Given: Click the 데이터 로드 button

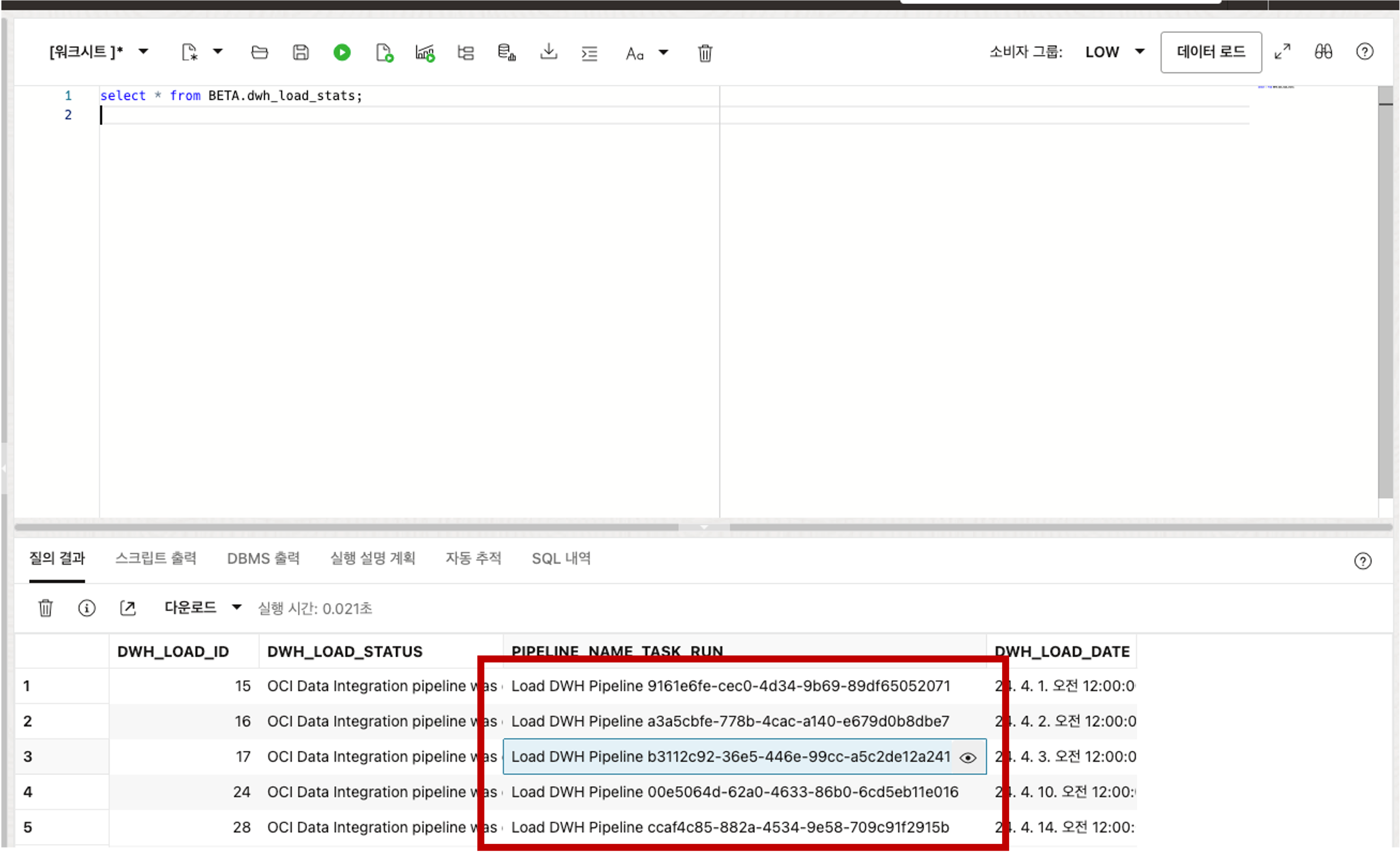Looking at the screenshot, I should click(1211, 52).
